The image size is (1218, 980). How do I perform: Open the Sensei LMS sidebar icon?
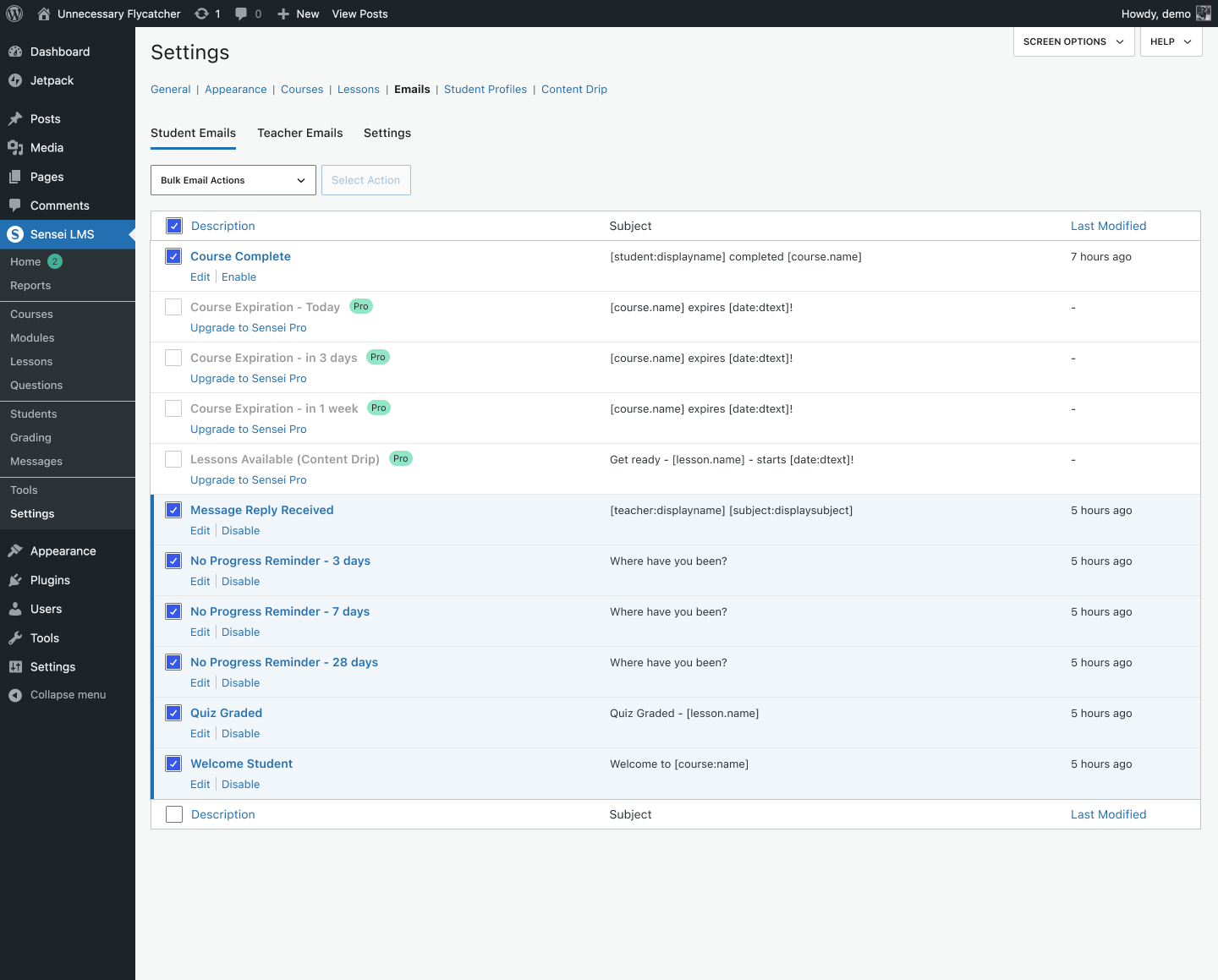[x=14, y=234]
